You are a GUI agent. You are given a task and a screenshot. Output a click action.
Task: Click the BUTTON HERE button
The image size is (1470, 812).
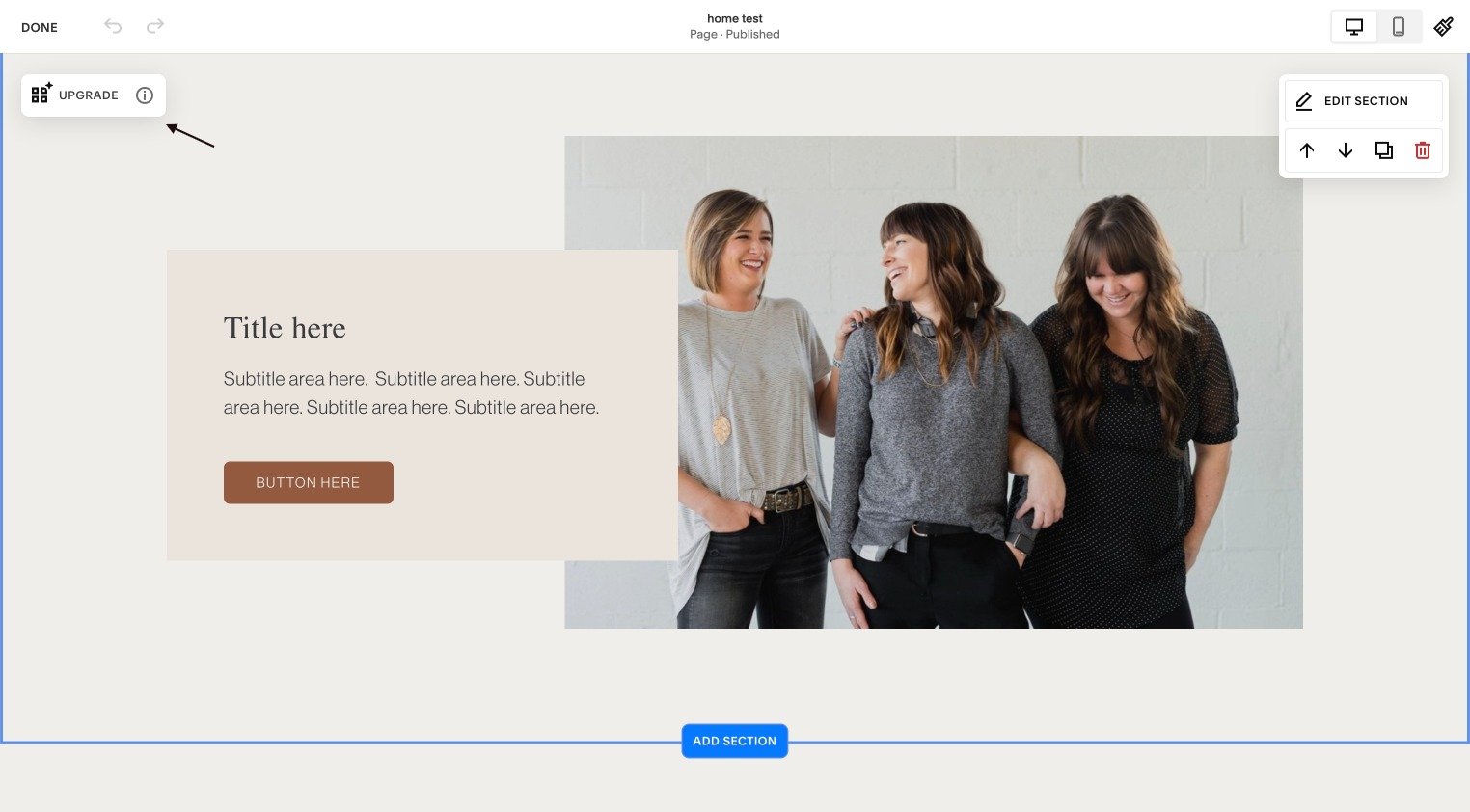click(x=309, y=482)
